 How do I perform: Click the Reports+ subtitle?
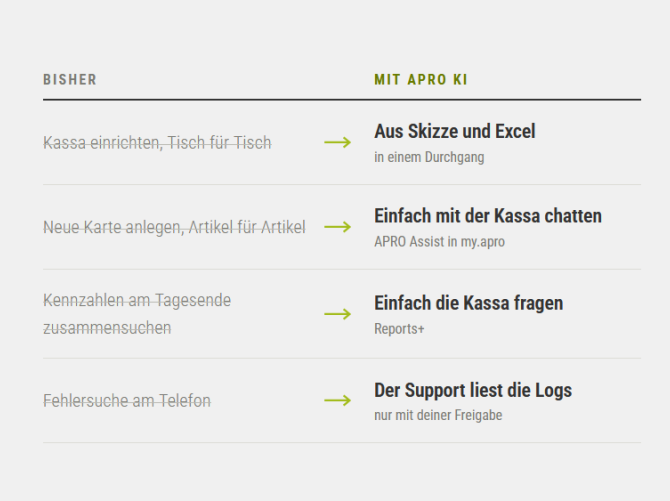coord(400,329)
